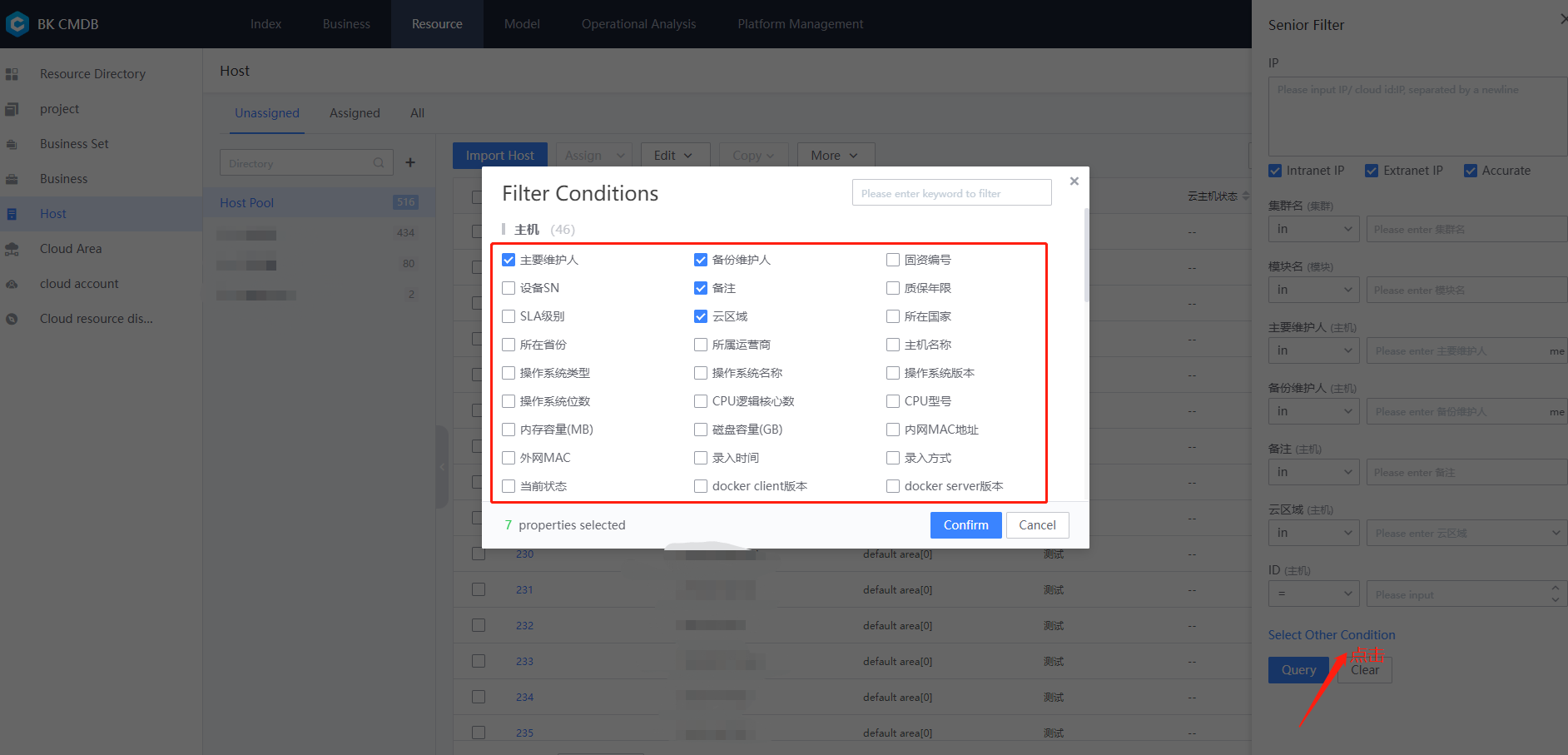Open the 云区域 value dropdown
1568x755 pixels.
1467,533
